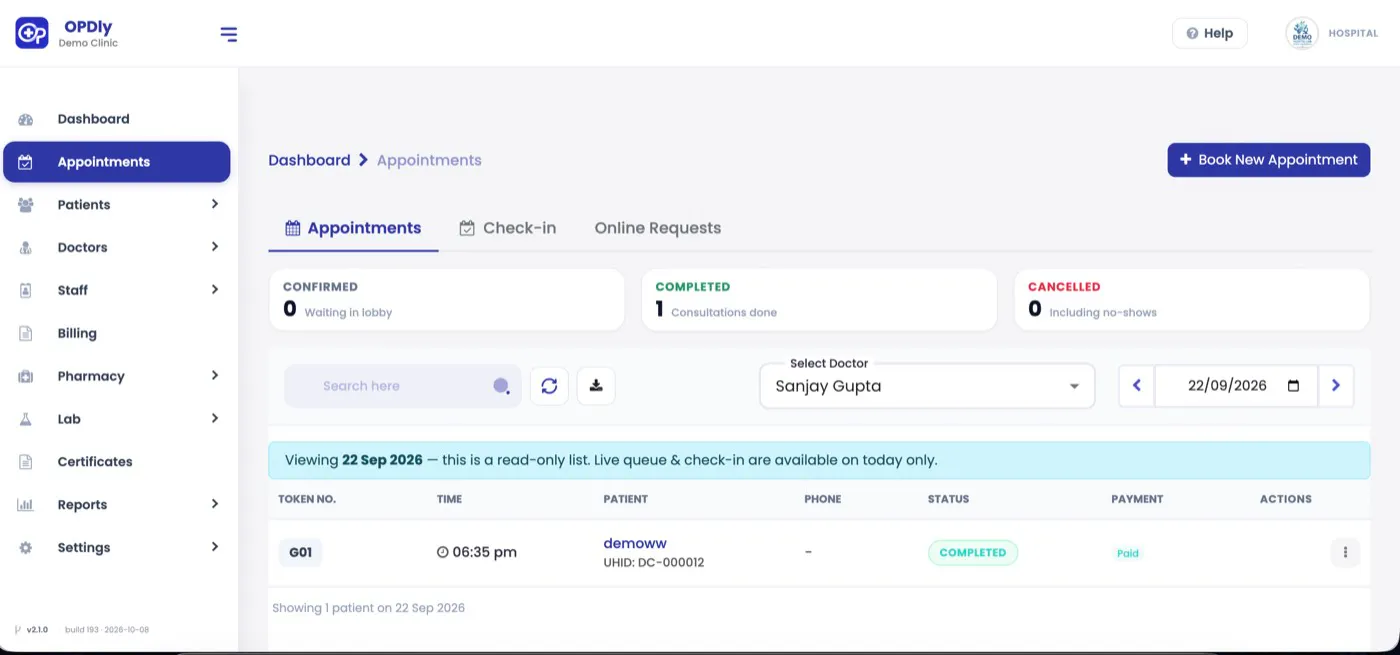1400x655 pixels.
Task: Click the Pharmacy icon in sidebar
Action: click(26, 377)
